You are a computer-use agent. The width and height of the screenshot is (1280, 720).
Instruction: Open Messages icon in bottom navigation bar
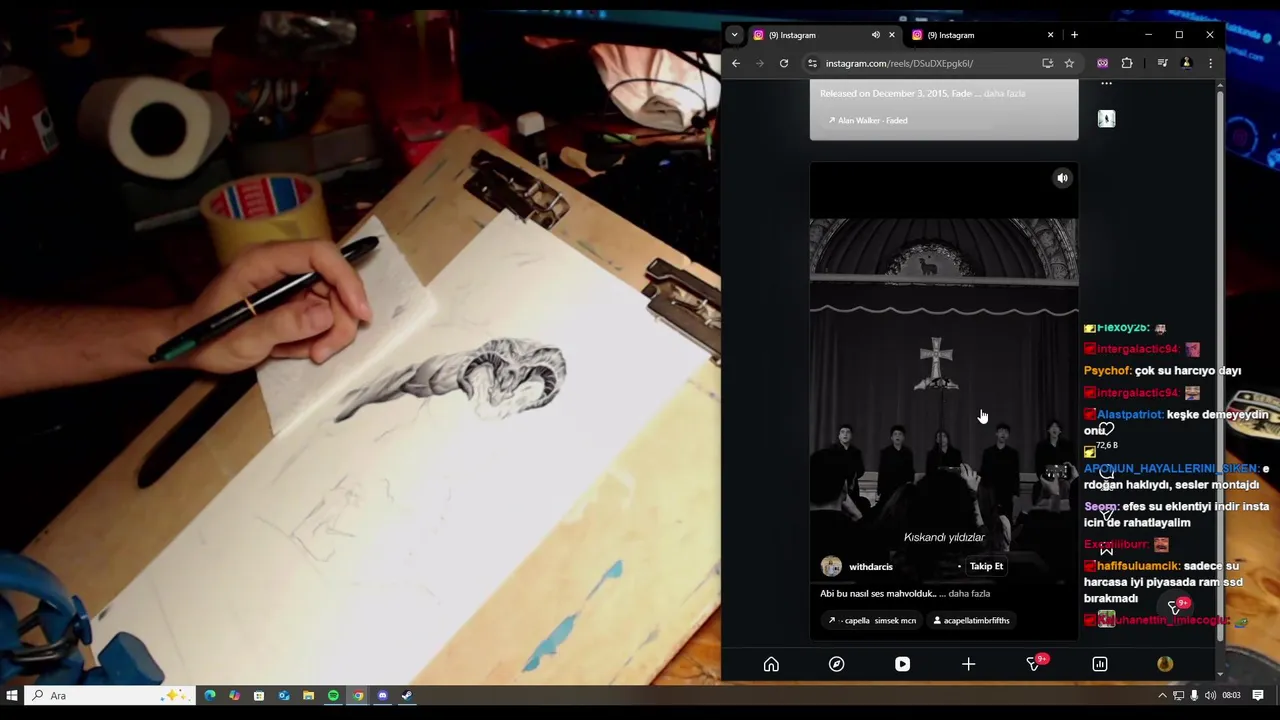pyautogui.click(x=1034, y=664)
